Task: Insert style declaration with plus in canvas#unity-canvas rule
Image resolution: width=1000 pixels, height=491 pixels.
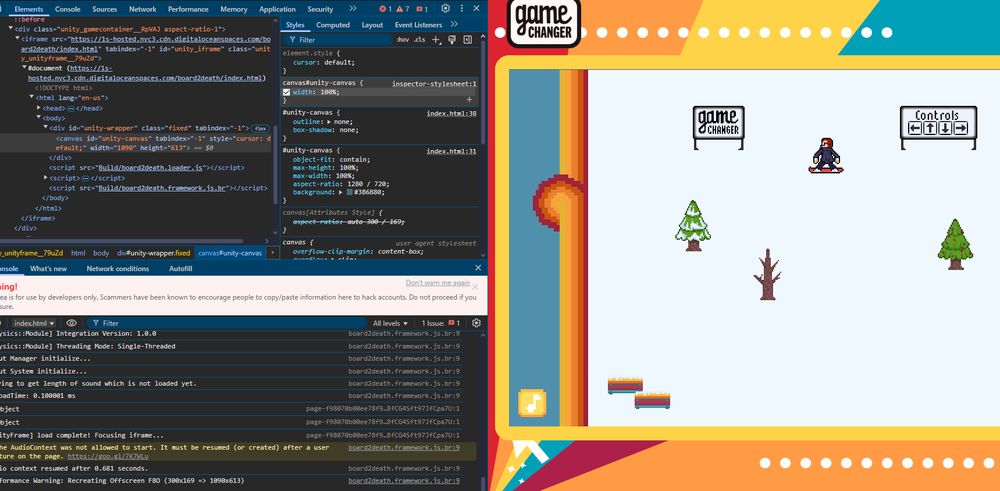Action: [x=469, y=99]
